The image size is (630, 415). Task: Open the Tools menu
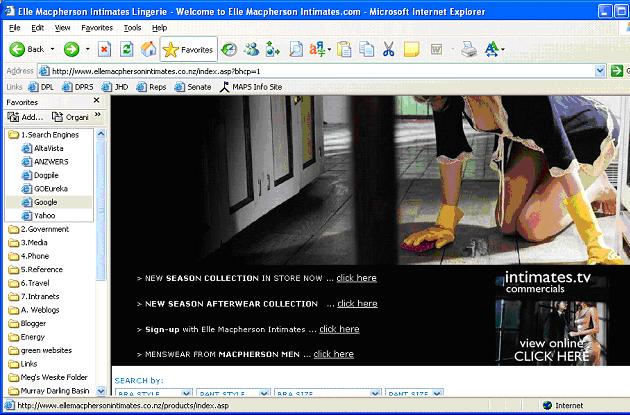click(132, 27)
